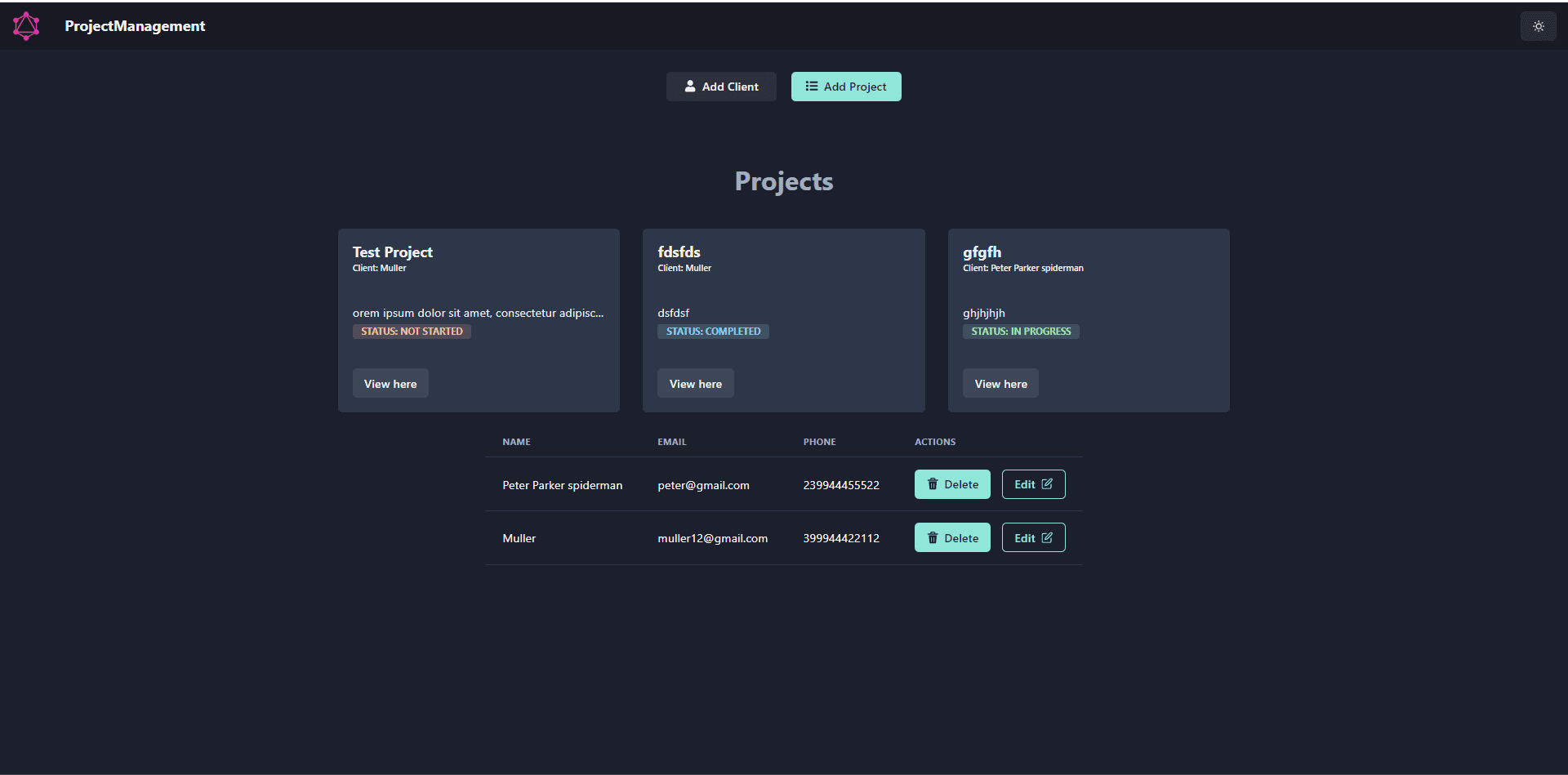The image size is (1568, 775).
Task: Click the ProjectManagement title
Action: (135, 25)
